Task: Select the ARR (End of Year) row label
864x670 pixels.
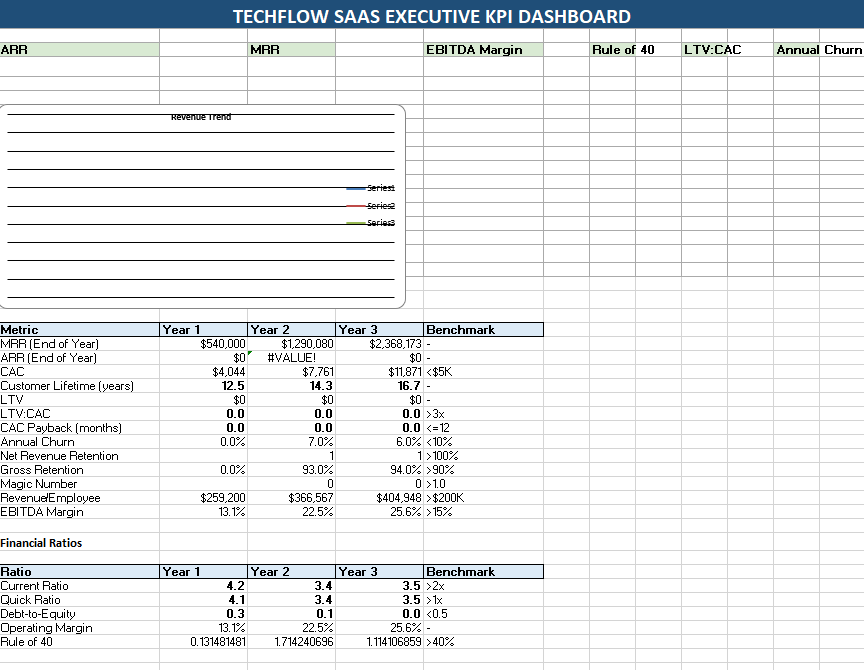Action: [79, 358]
